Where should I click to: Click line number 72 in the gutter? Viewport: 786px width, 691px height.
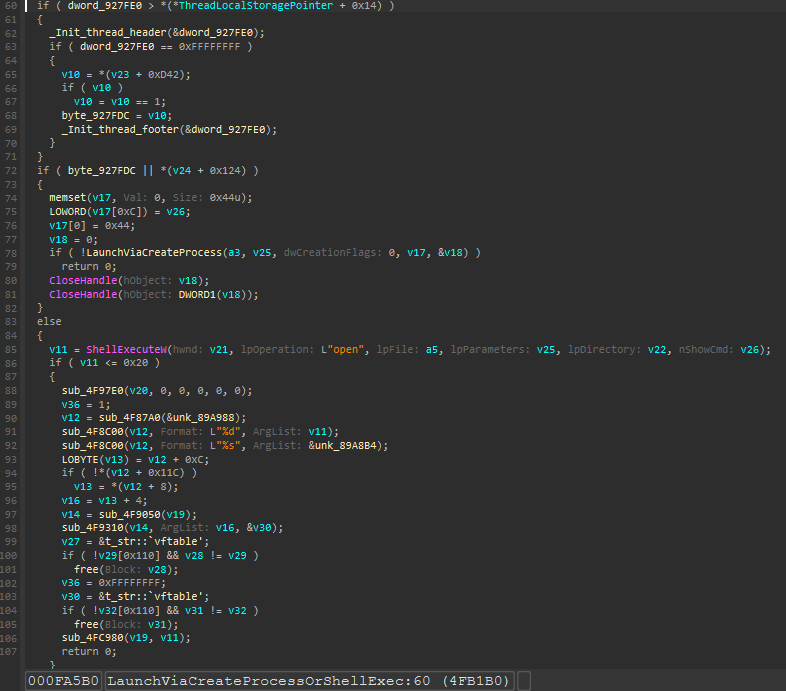click(x=11, y=171)
